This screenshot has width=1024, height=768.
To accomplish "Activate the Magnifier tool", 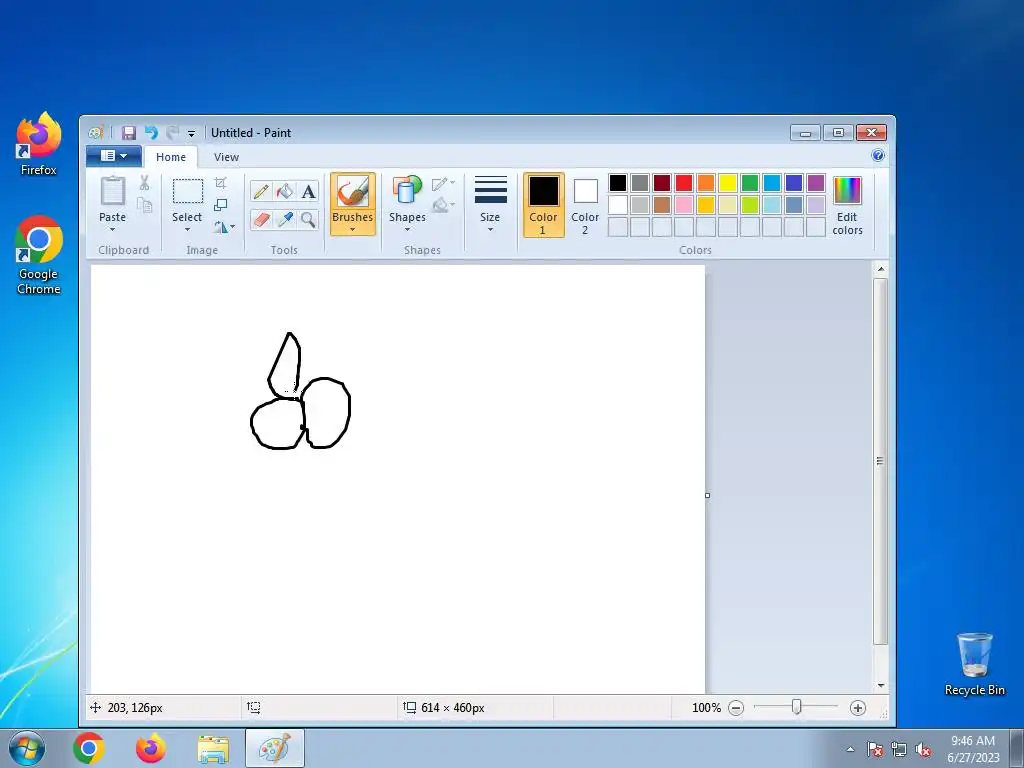I will tap(308, 219).
